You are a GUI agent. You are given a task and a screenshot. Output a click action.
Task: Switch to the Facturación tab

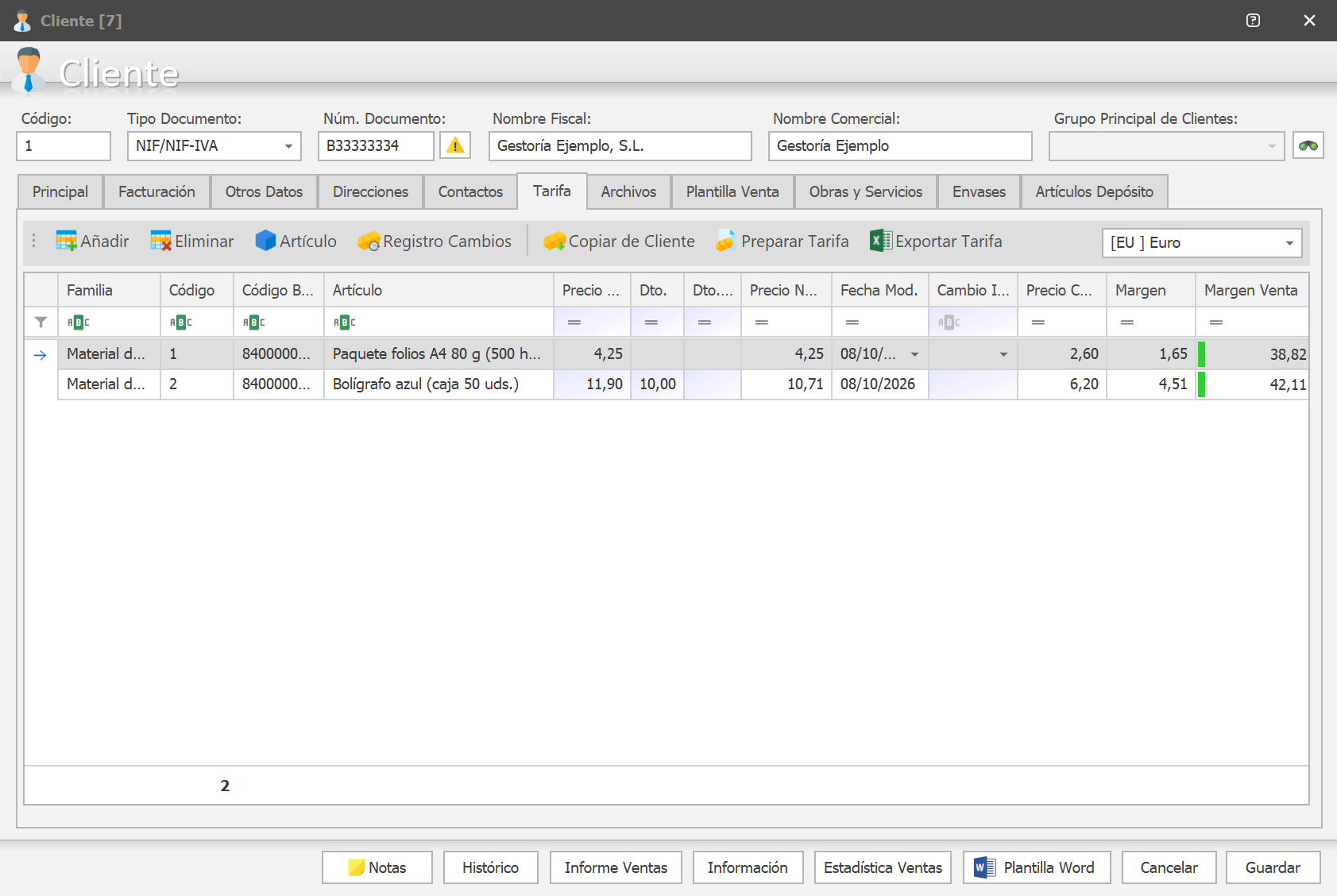point(156,191)
